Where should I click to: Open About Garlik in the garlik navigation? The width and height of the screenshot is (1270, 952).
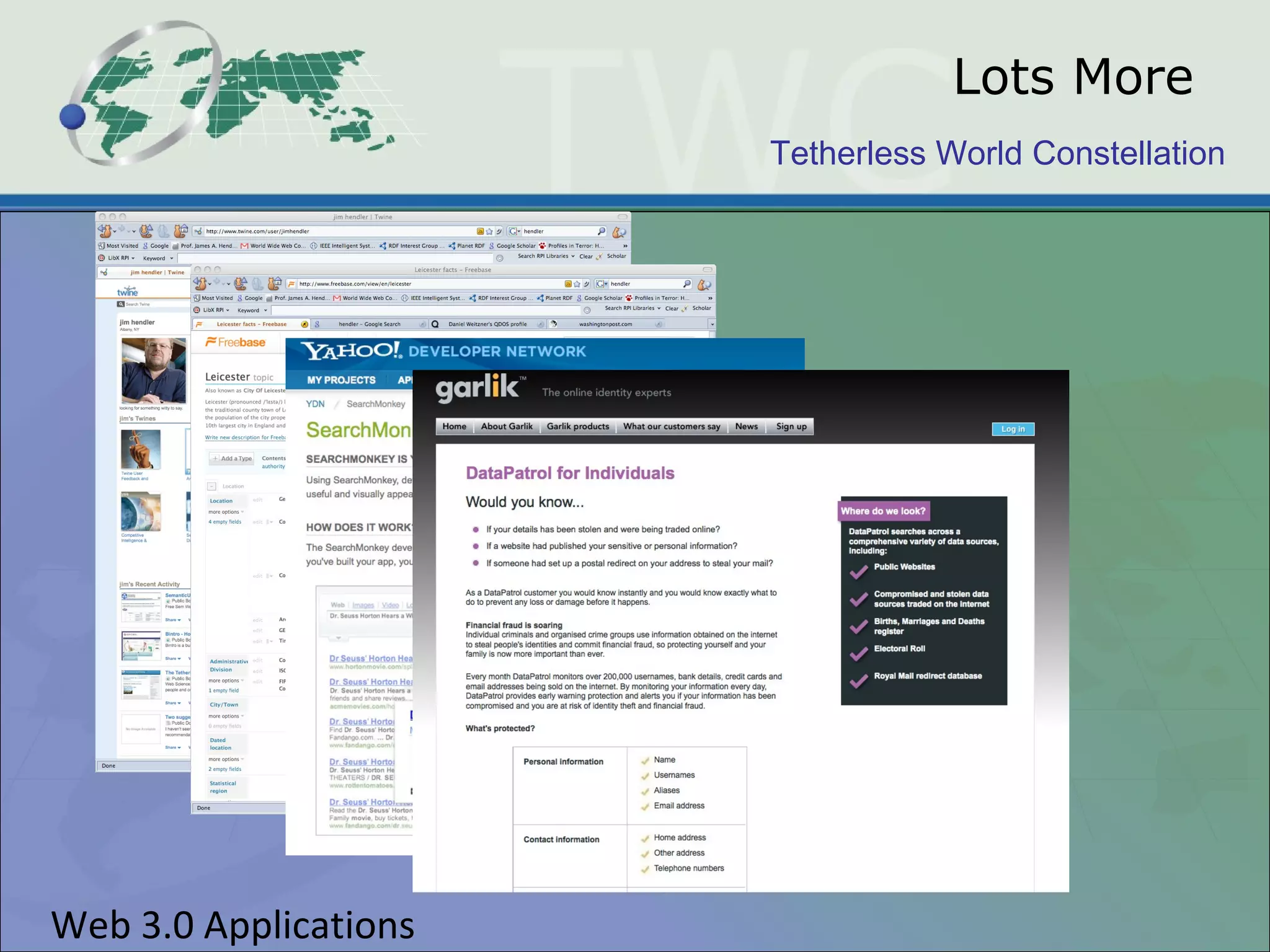pos(507,426)
